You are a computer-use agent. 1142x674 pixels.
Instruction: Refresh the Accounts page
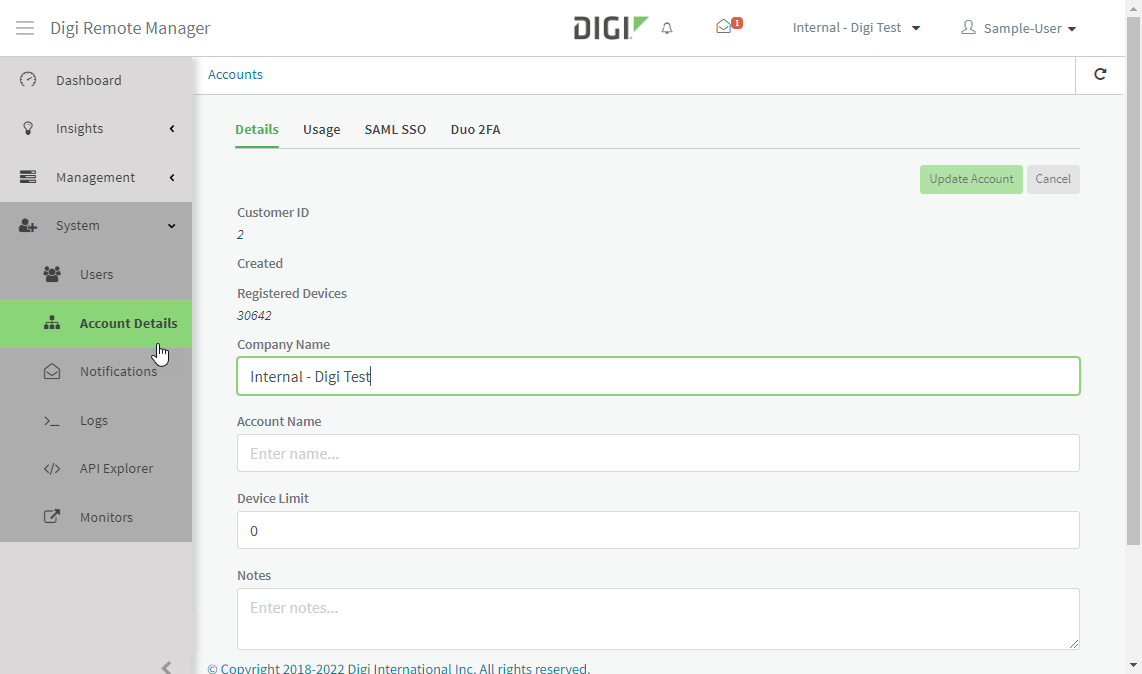(x=1100, y=74)
